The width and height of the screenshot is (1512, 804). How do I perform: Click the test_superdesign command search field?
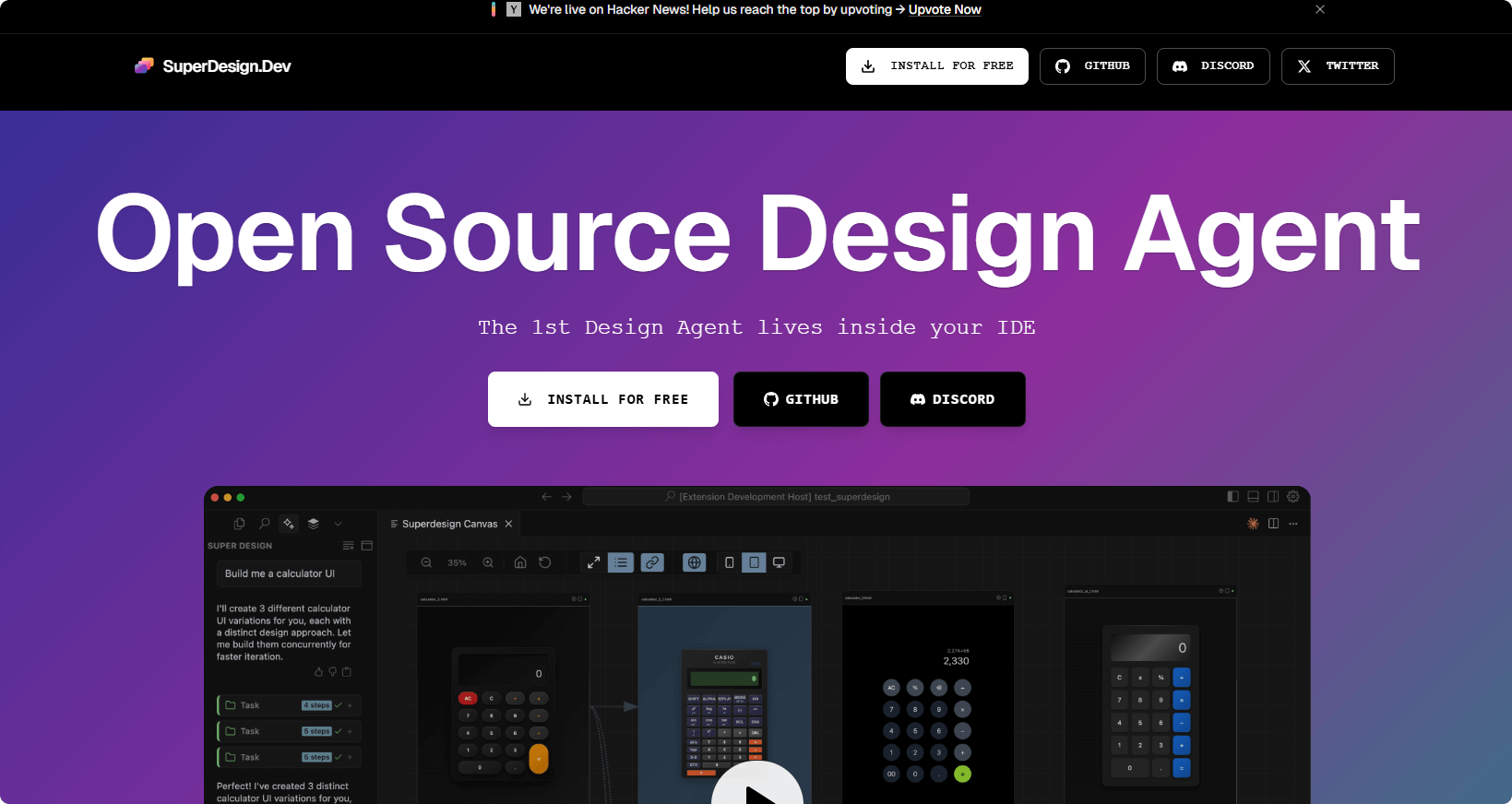(776, 496)
